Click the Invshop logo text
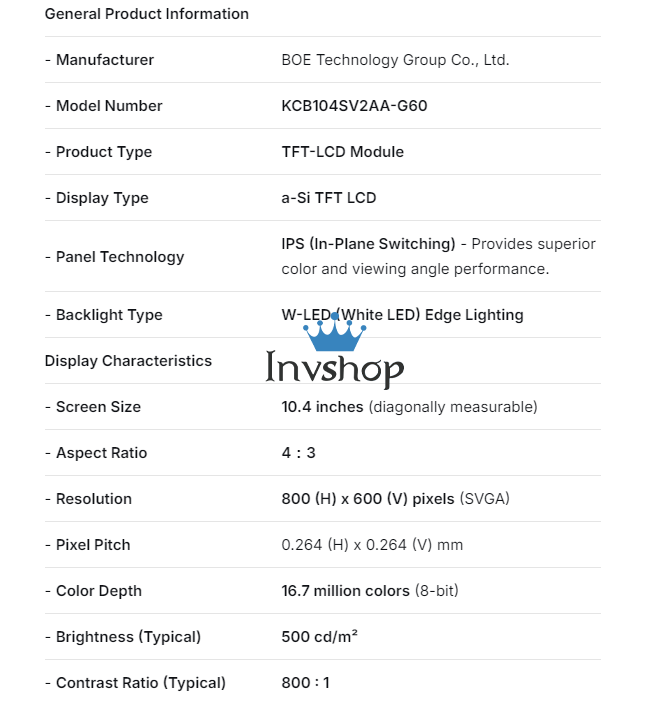 pos(335,369)
